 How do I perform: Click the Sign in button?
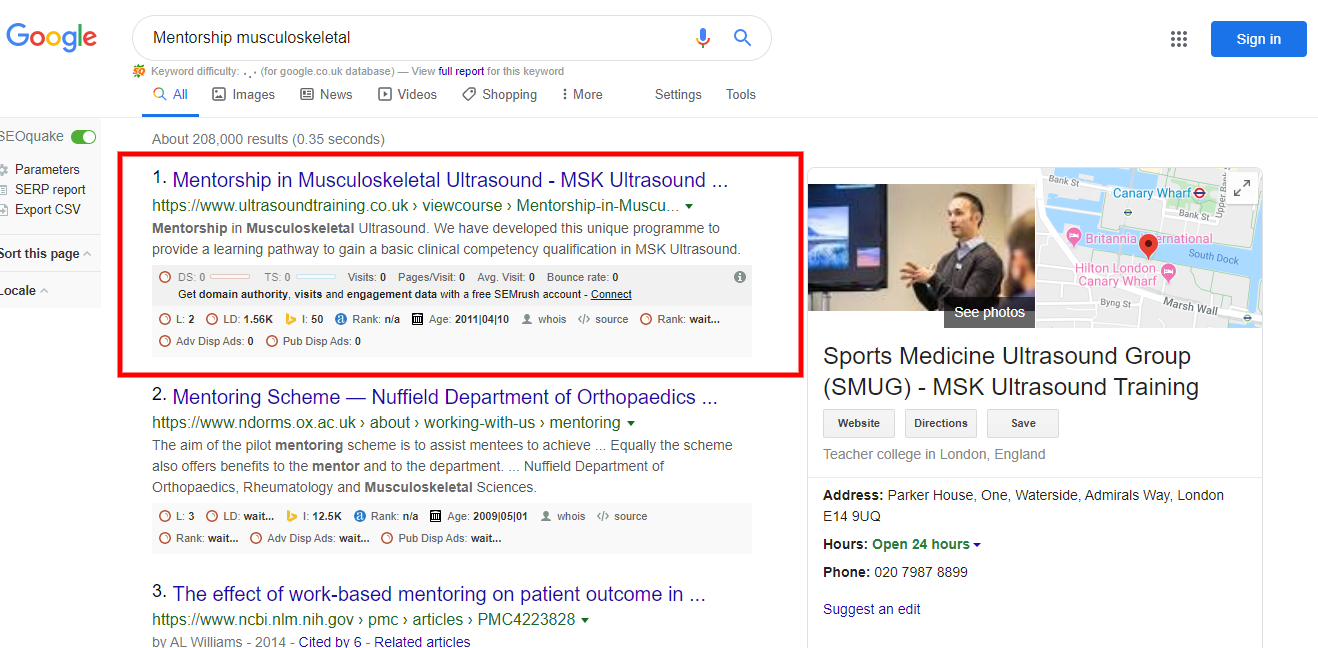click(x=1259, y=39)
